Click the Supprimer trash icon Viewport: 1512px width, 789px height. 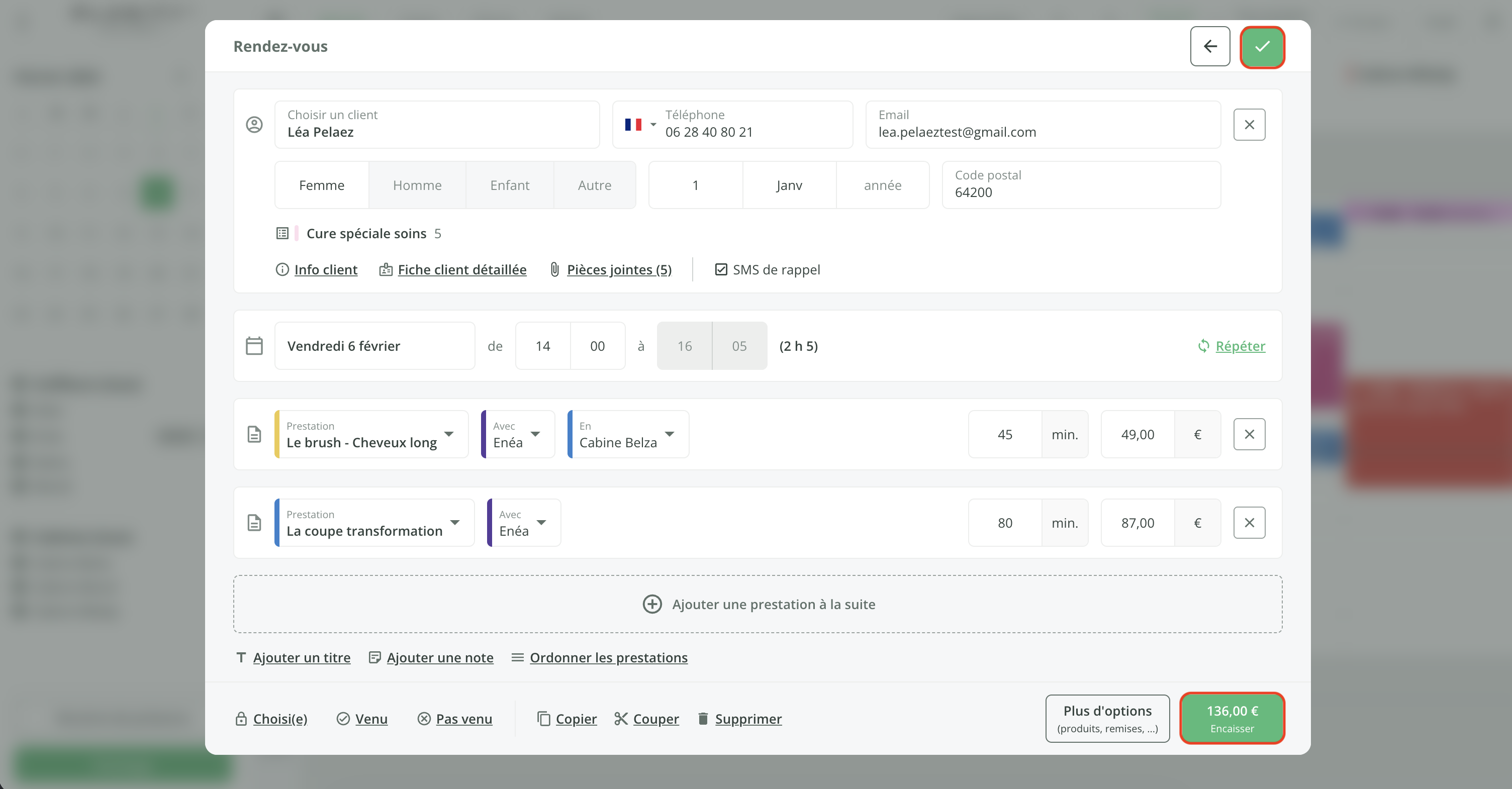pos(703,719)
